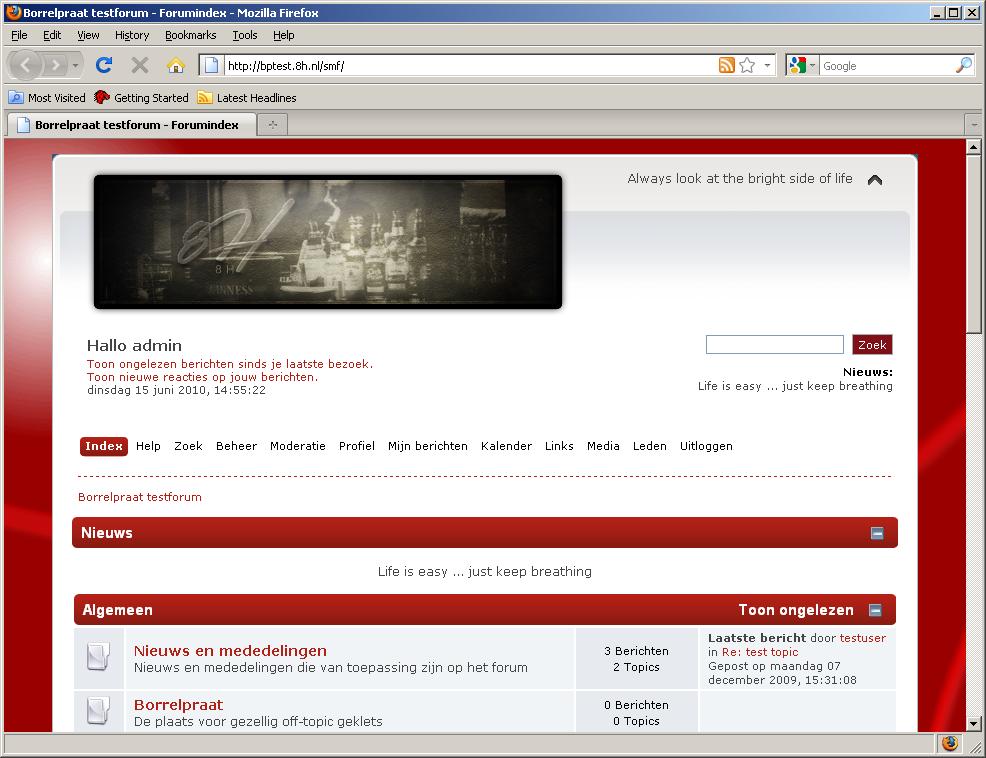This screenshot has height=758, width=986.
Task: Open the list all tabs dropdown
Action: click(972, 125)
